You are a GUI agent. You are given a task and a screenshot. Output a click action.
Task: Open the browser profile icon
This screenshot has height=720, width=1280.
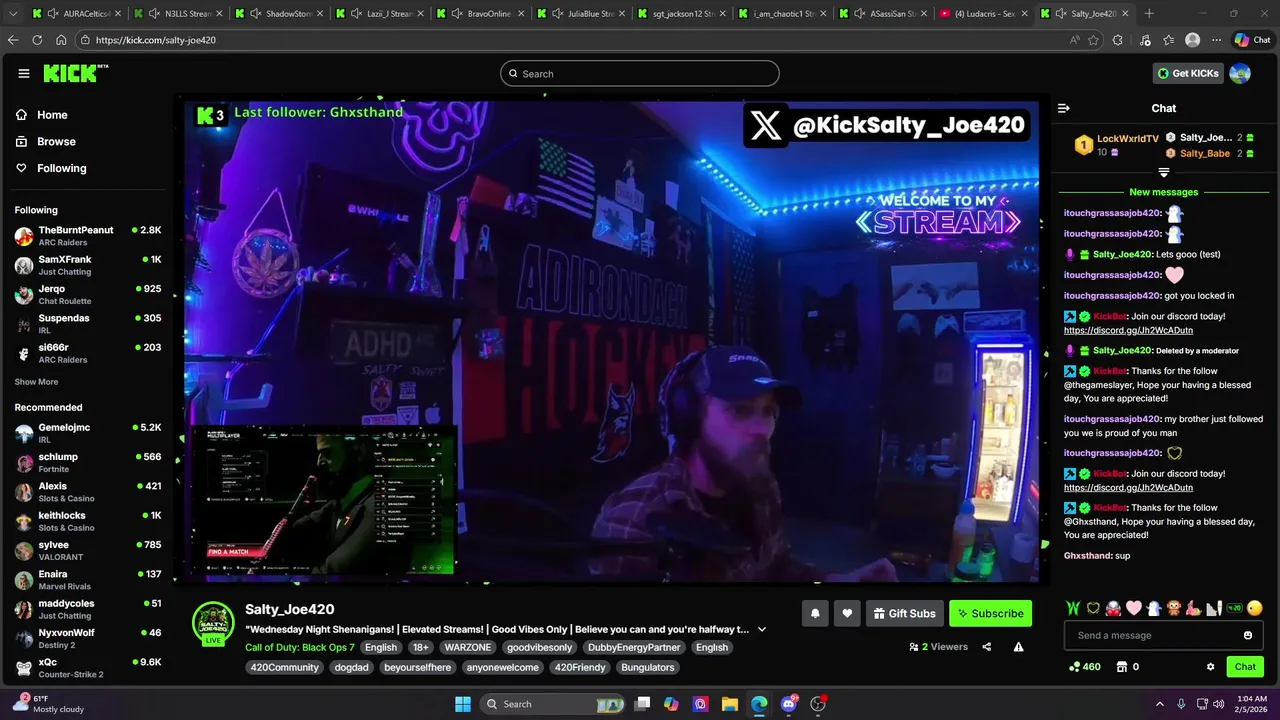pos(1192,40)
